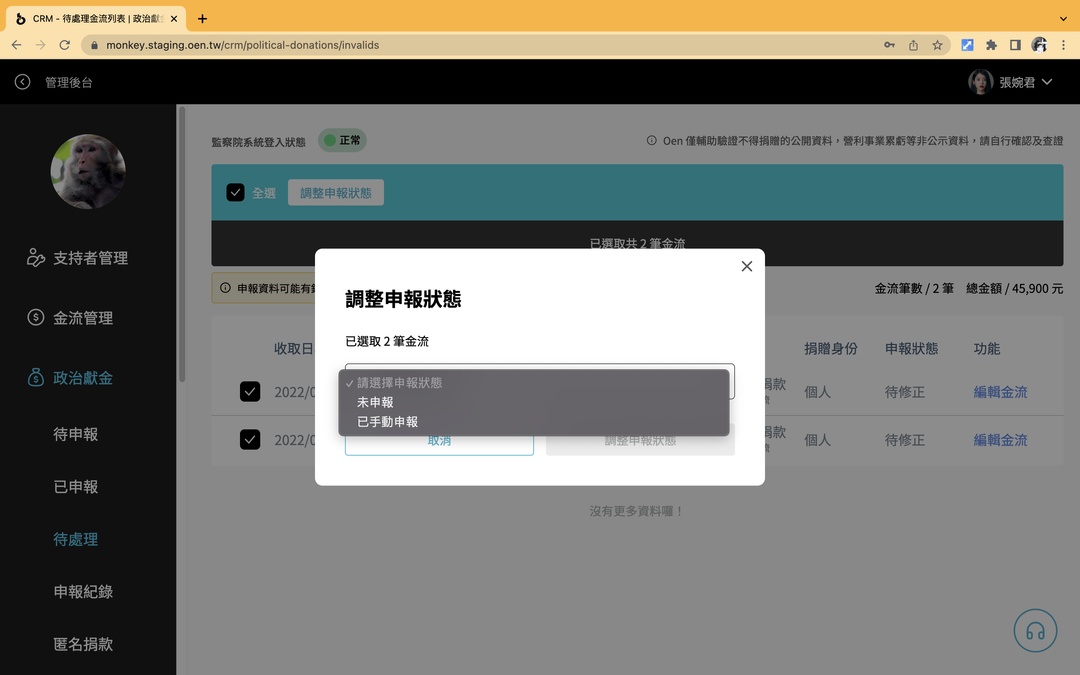Open the browser extensions puzzle icon
The height and width of the screenshot is (675, 1080).
coord(991,44)
